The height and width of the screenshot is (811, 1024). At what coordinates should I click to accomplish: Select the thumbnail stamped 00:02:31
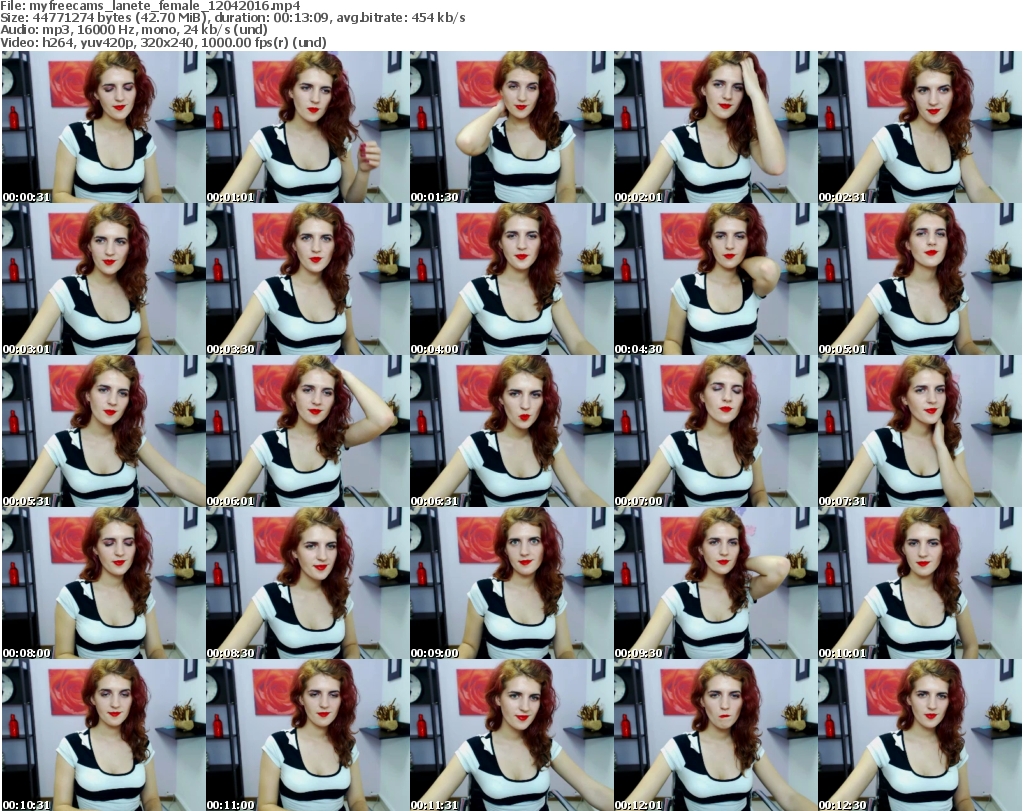[920, 127]
